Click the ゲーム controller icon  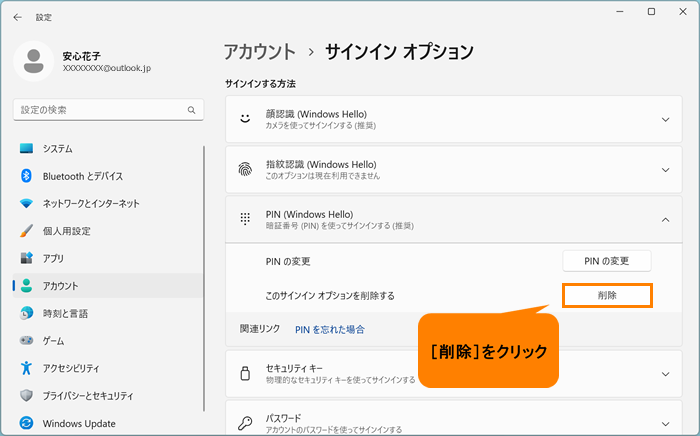[x=26, y=340]
